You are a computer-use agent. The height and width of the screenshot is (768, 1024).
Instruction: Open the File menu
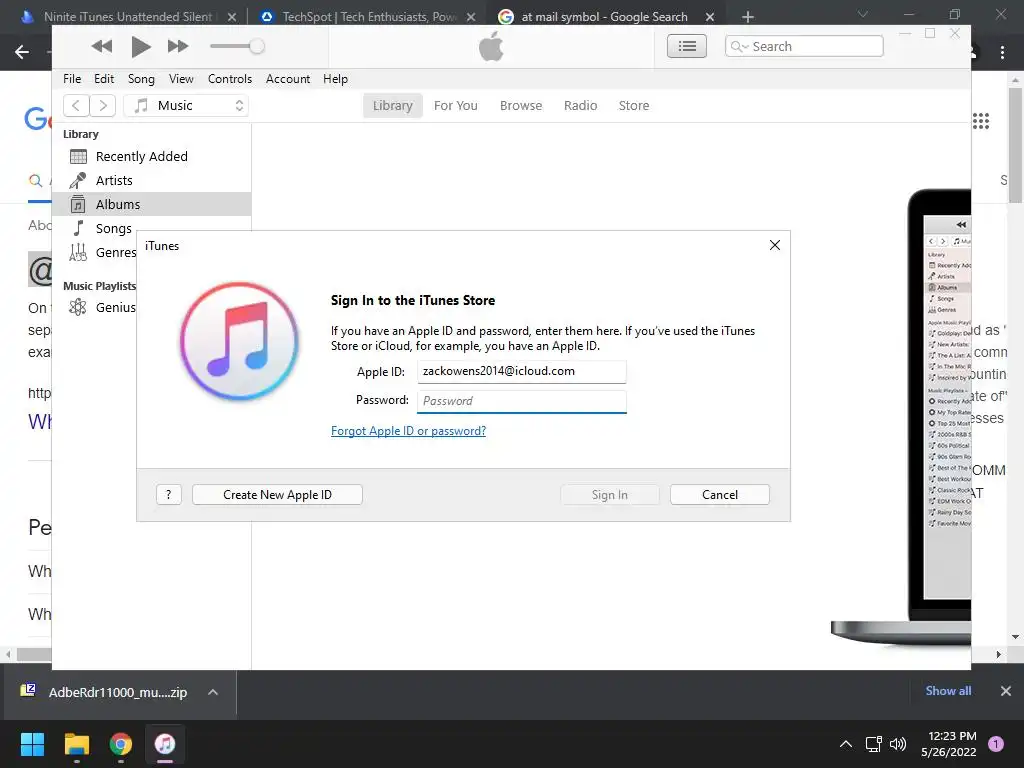(72, 79)
